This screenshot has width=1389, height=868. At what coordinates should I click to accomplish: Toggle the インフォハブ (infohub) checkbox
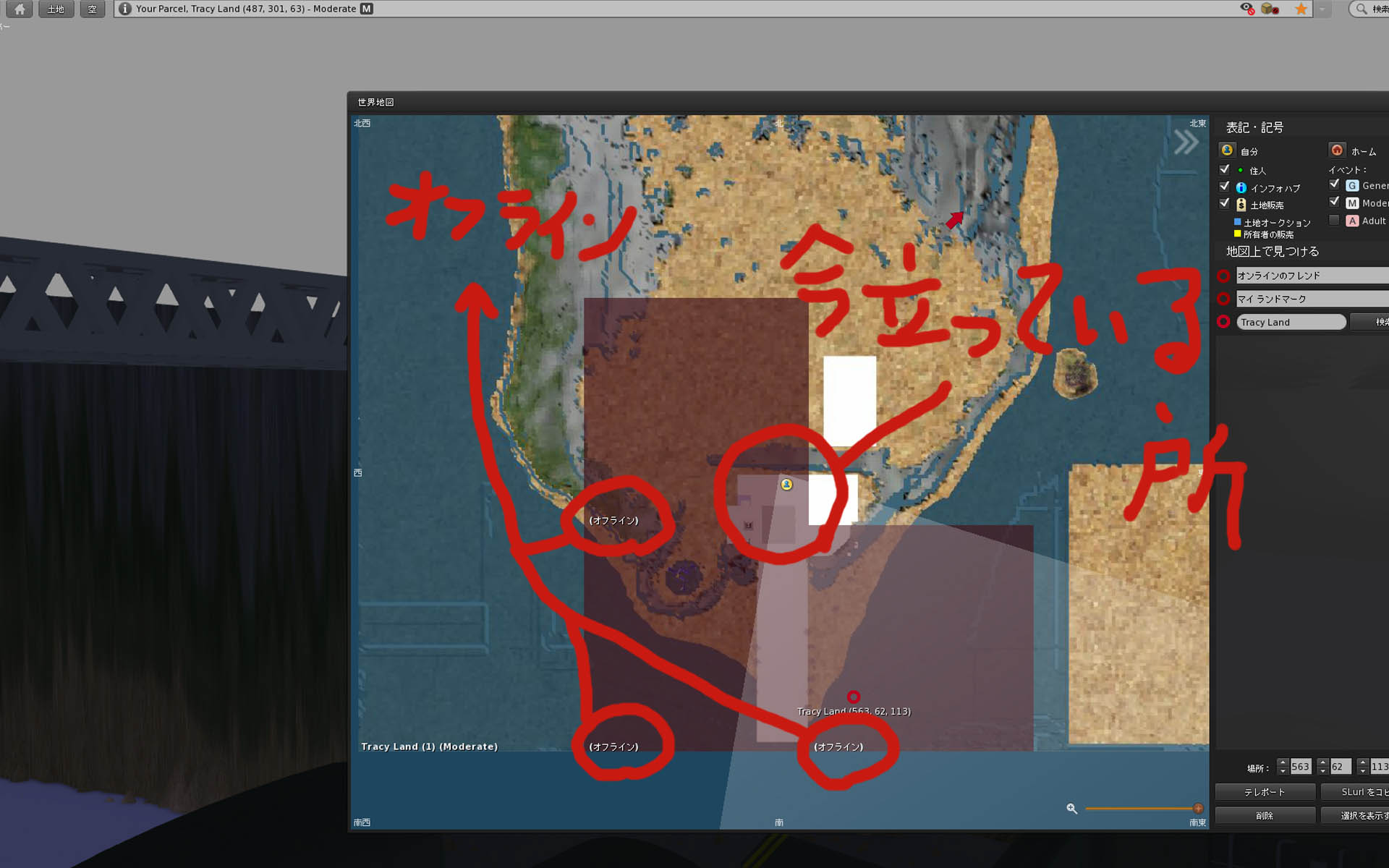coord(1224,187)
